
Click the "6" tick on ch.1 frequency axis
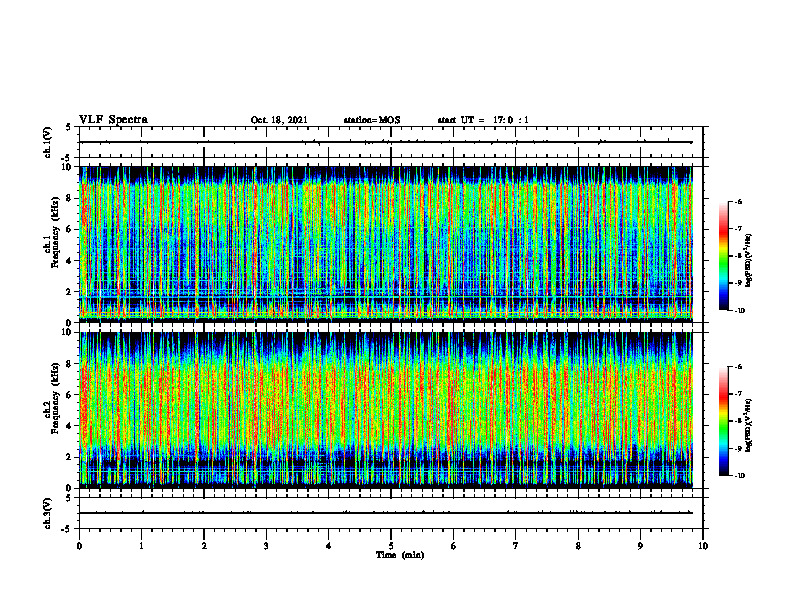[x=70, y=229]
